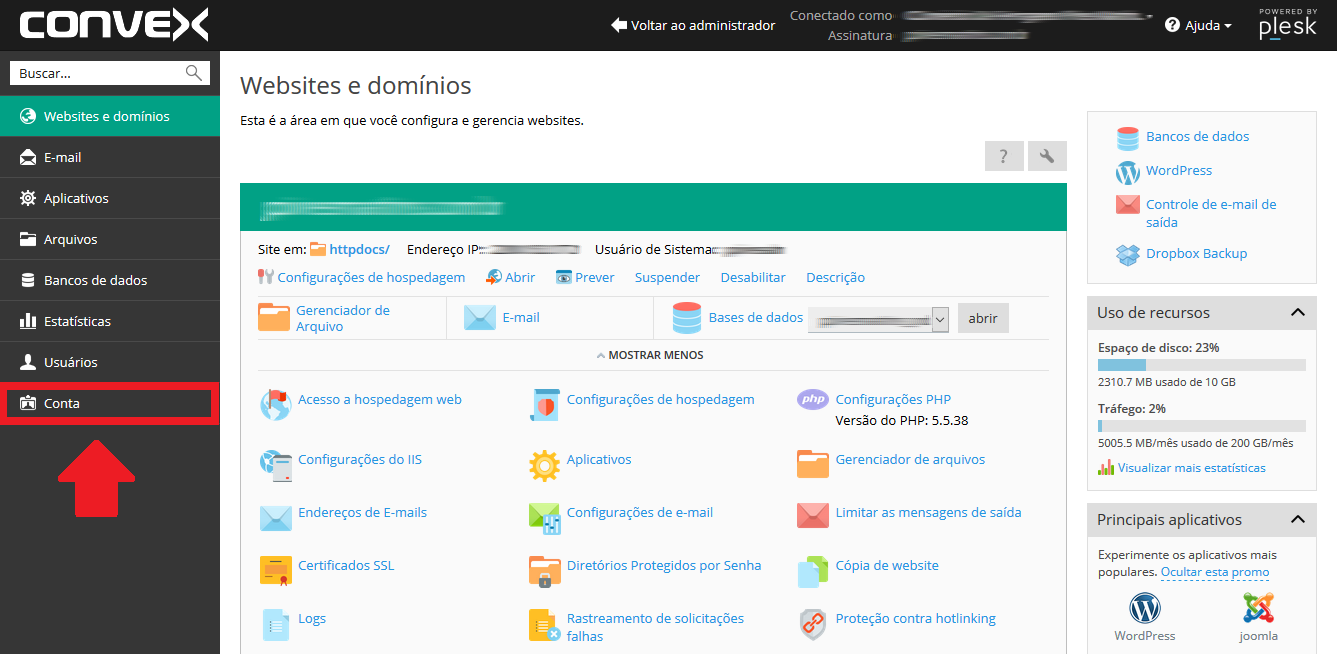Click the wrench settings button
This screenshot has height=654, width=1337.
(1047, 156)
